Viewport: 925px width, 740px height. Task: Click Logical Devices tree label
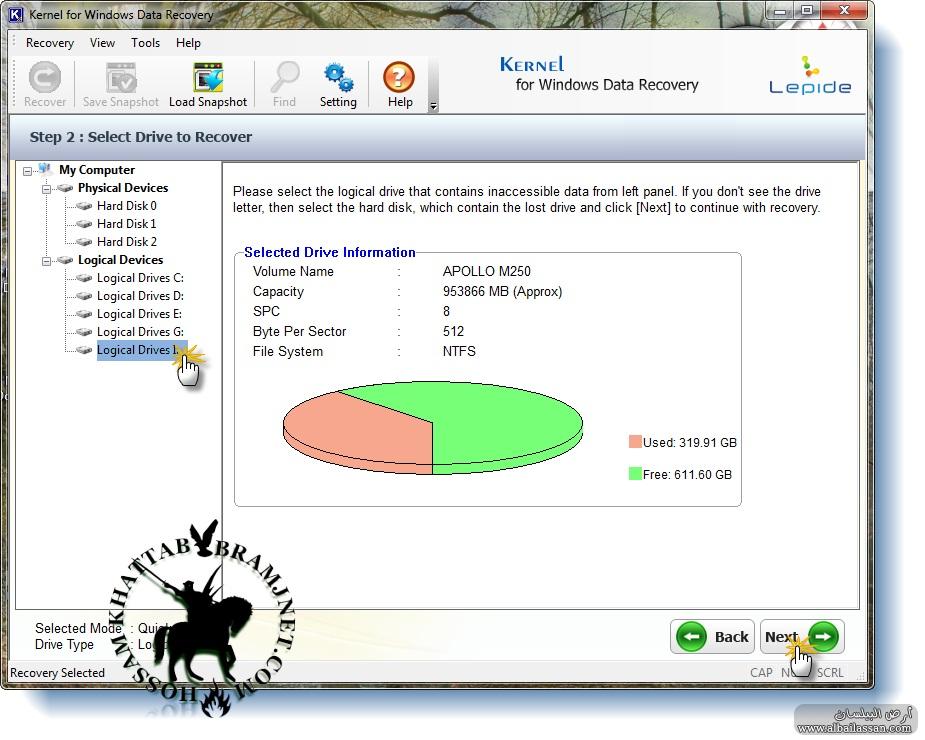point(120,260)
